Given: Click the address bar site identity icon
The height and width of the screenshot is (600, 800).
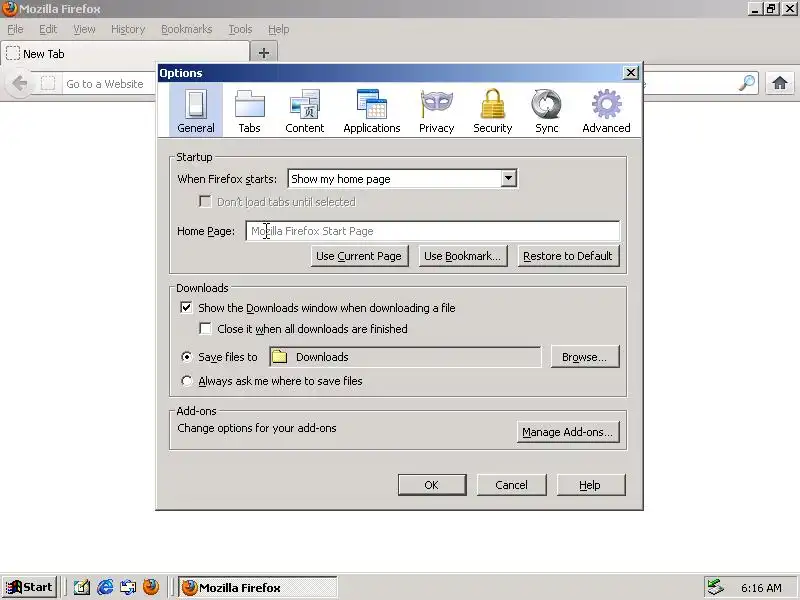Looking at the screenshot, I should (x=48, y=83).
